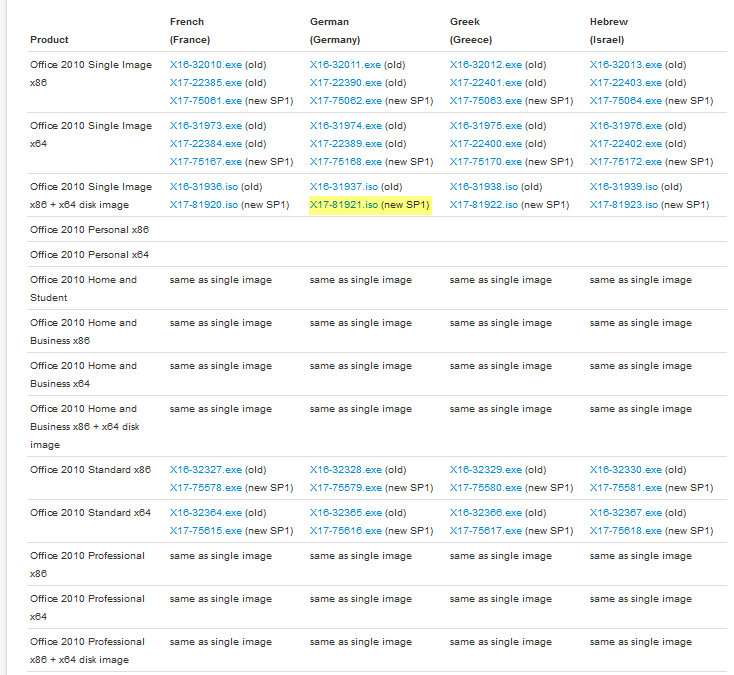This screenshot has height=675, width=734.
Task: Download X17-81923.iso Hebrew SP1 image
Action: (x=624, y=205)
